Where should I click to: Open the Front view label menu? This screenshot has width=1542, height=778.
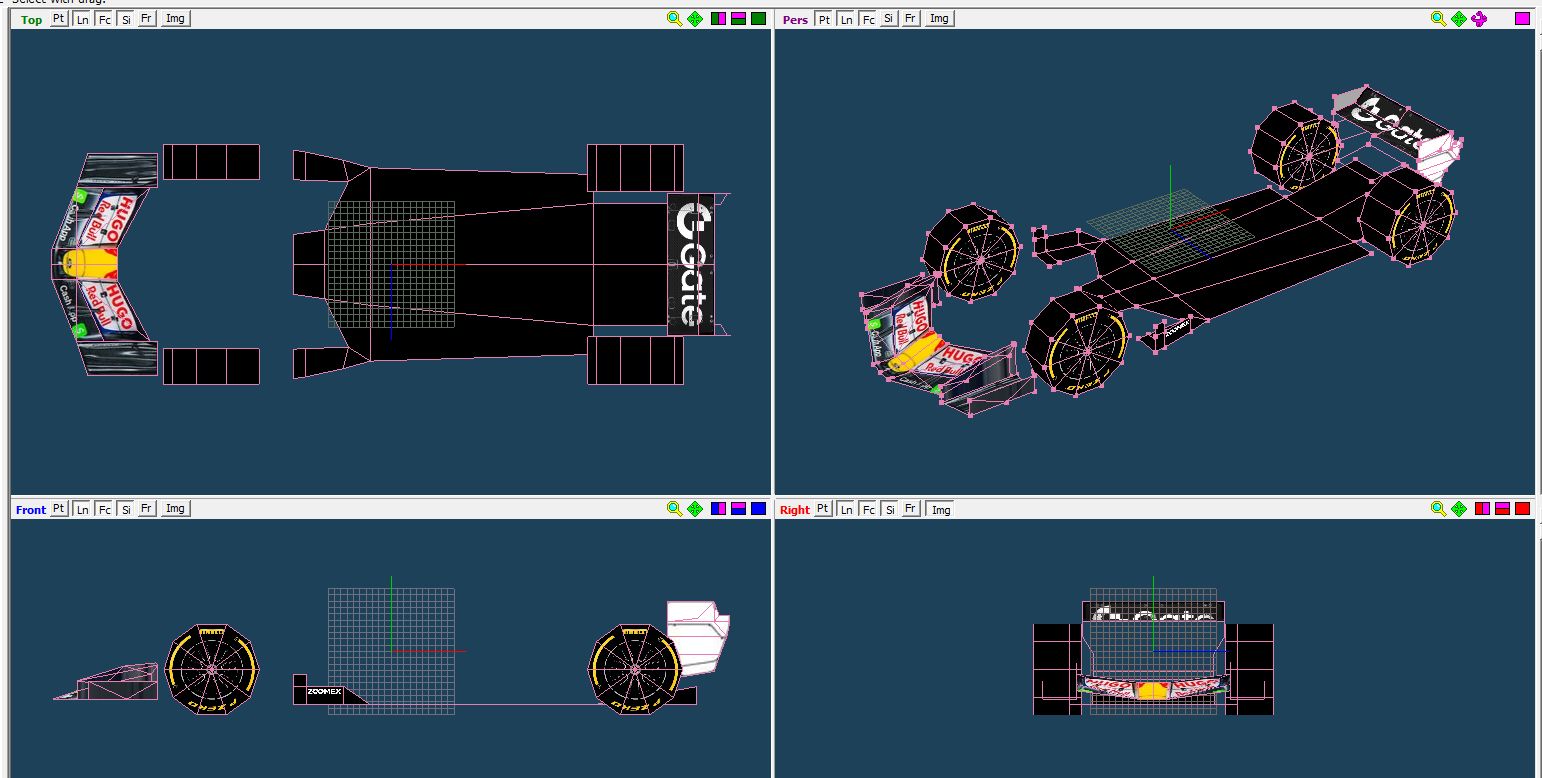tap(31, 510)
